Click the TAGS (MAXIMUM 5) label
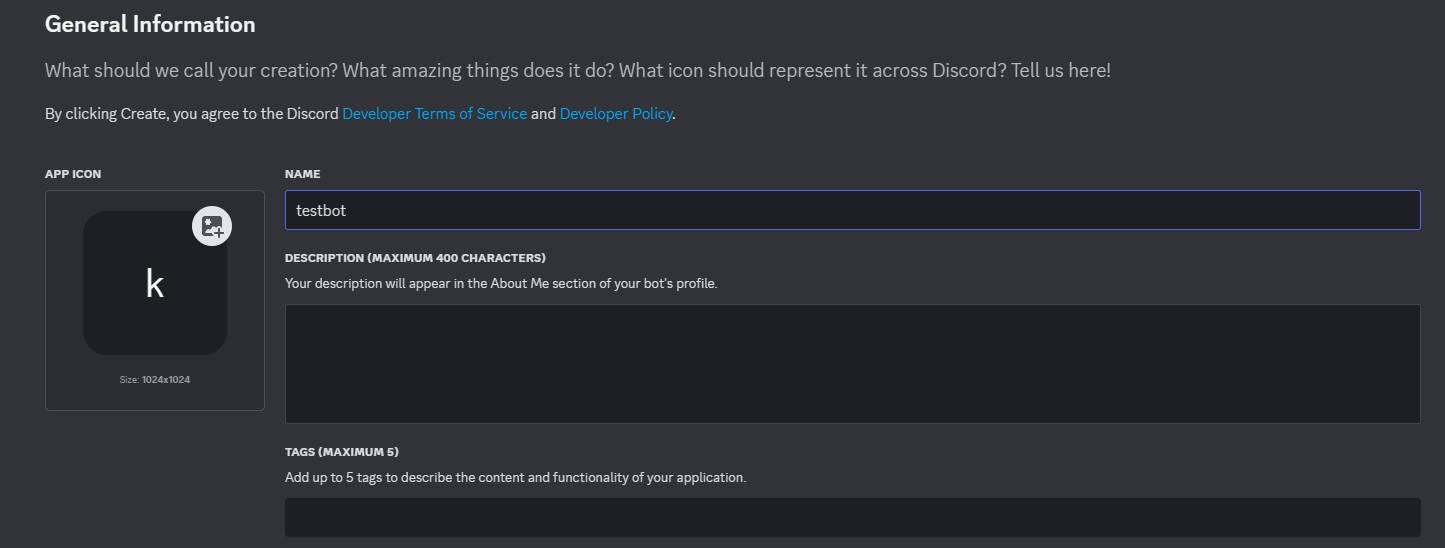The width and height of the screenshot is (1445, 548). pyautogui.click(x=342, y=452)
